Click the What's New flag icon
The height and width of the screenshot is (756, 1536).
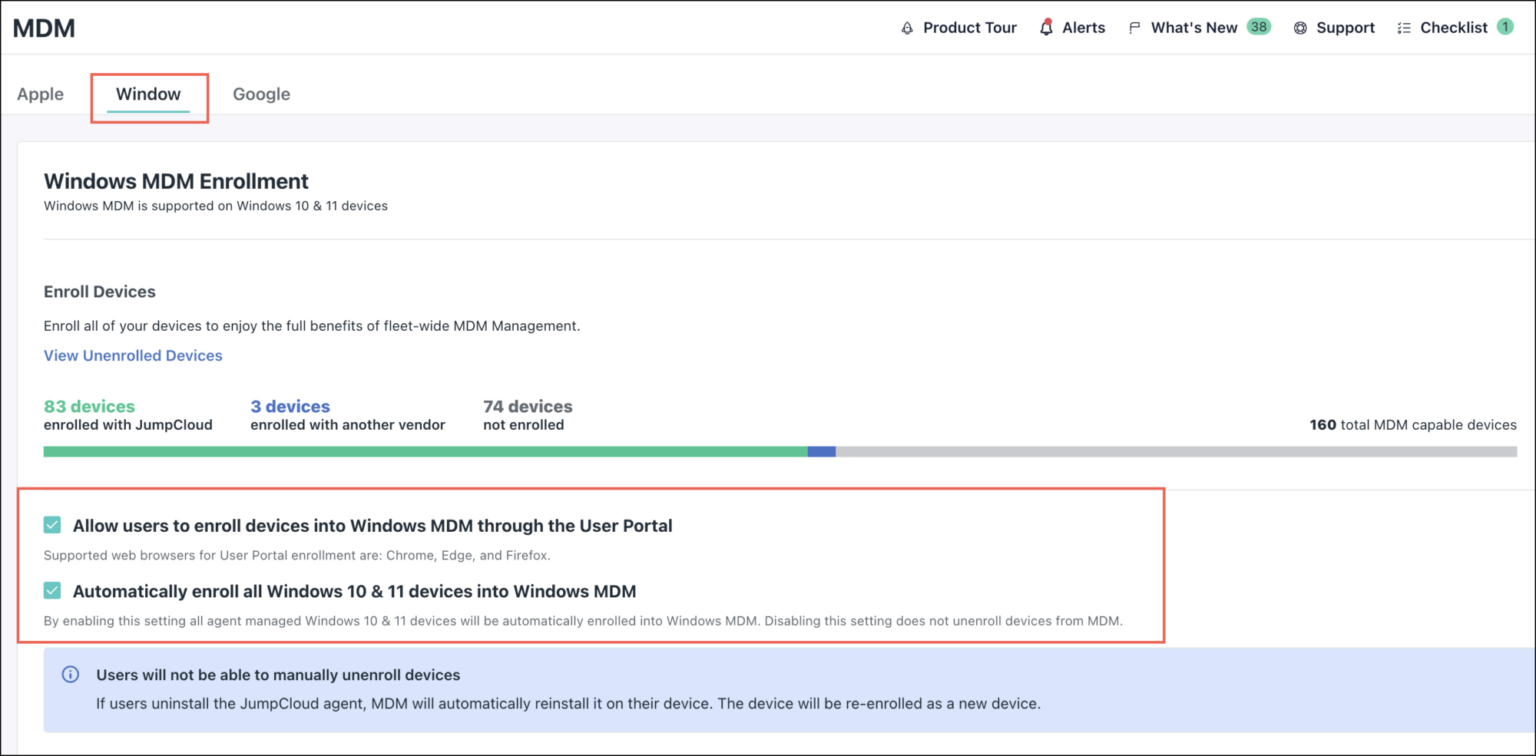(x=1133, y=27)
